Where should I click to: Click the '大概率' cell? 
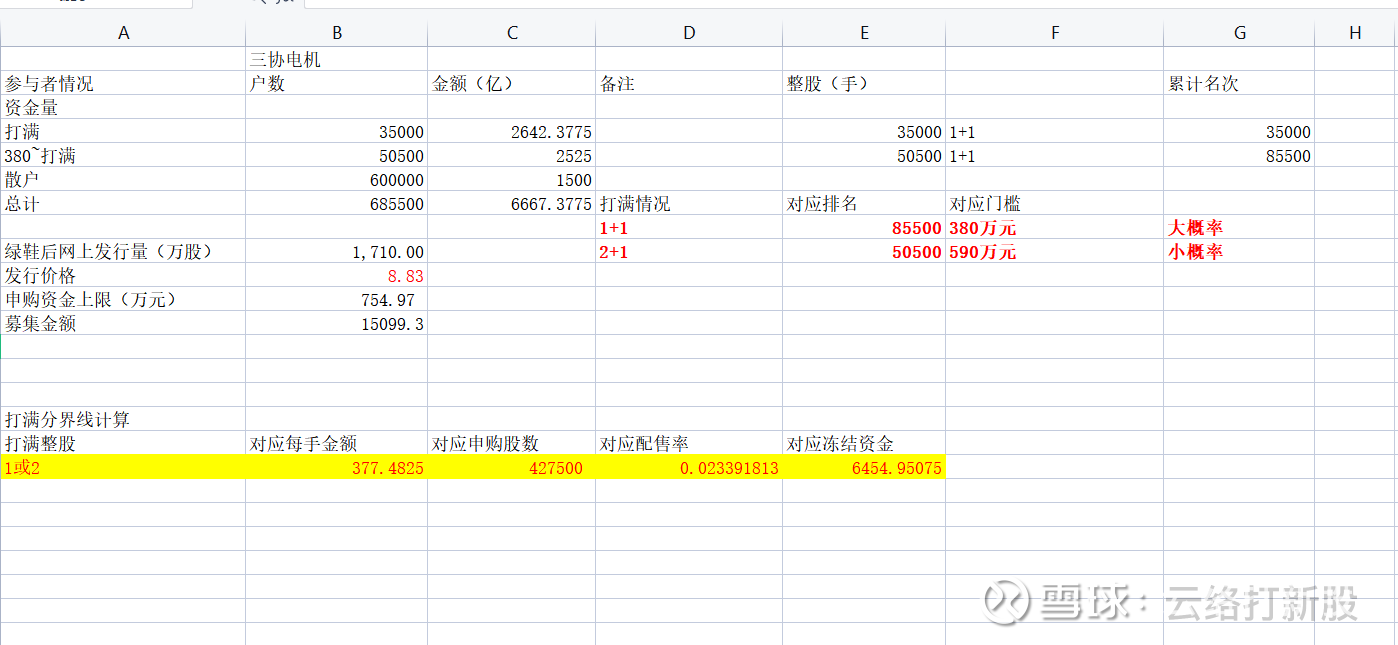[x=1239, y=227]
